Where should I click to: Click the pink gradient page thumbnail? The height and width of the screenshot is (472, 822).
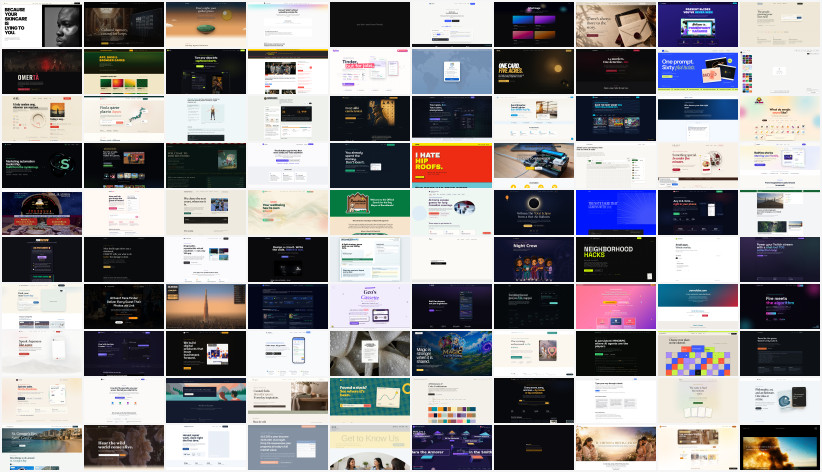pos(616,306)
